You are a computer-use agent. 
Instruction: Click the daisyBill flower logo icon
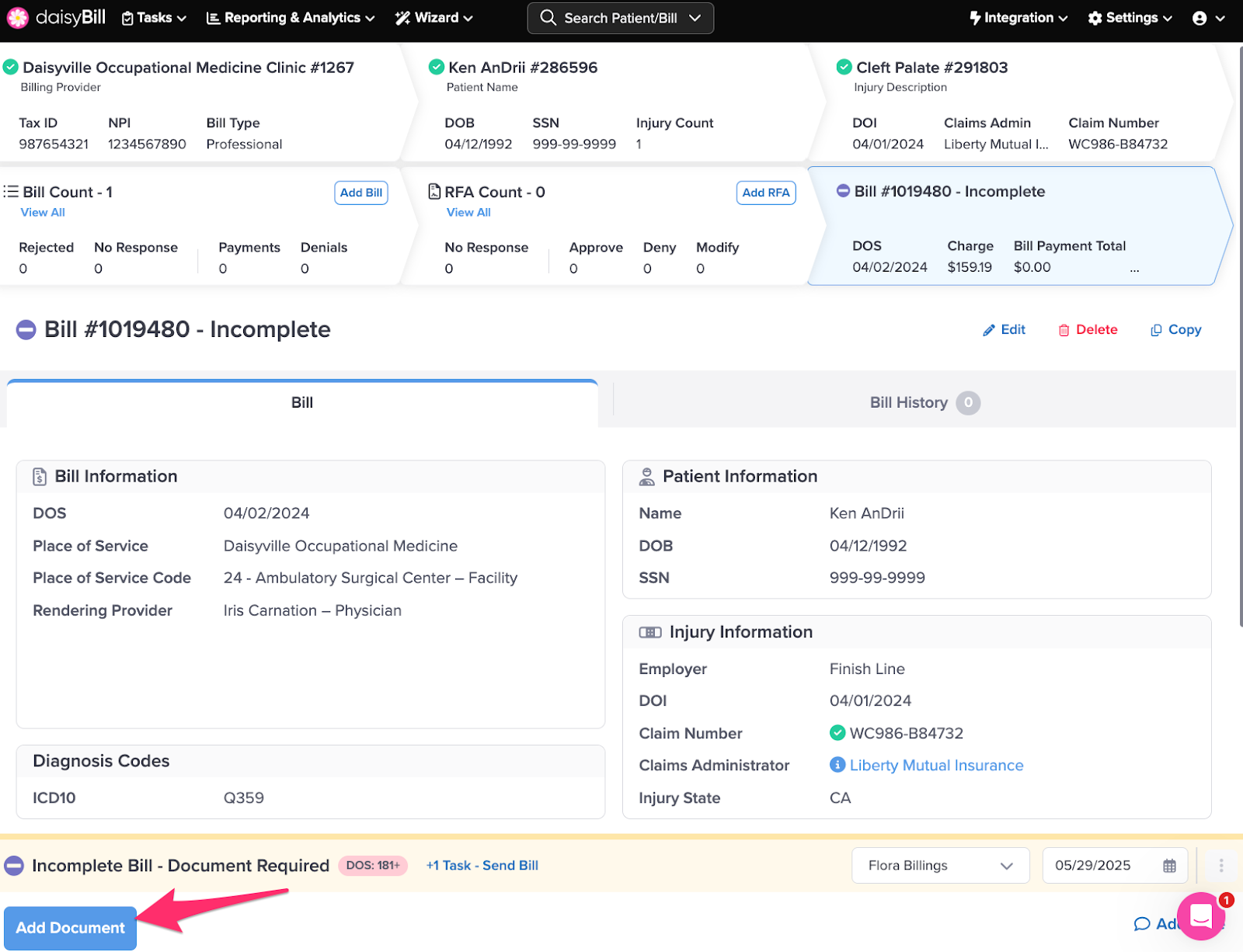point(17,17)
